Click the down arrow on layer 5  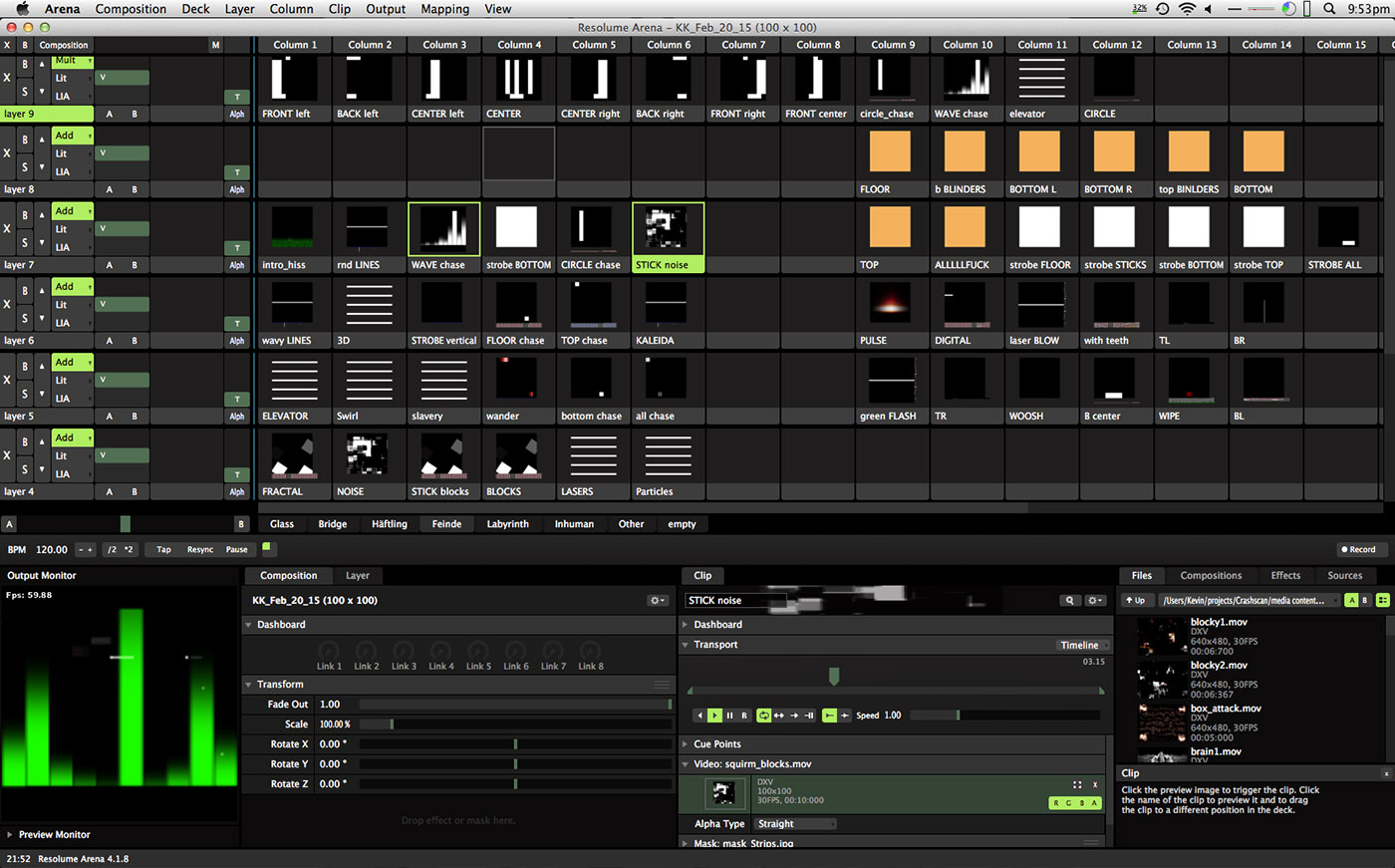tap(42, 393)
